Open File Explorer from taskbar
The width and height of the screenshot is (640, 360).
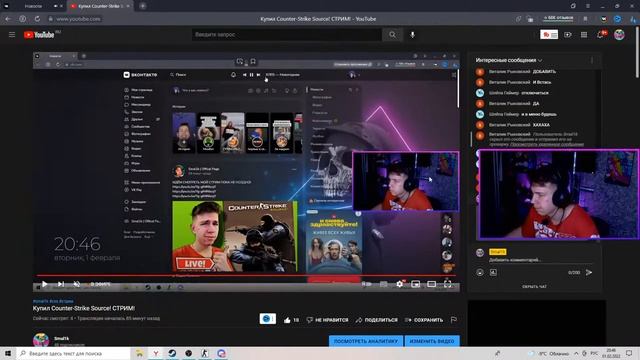[x=139, y=353]
